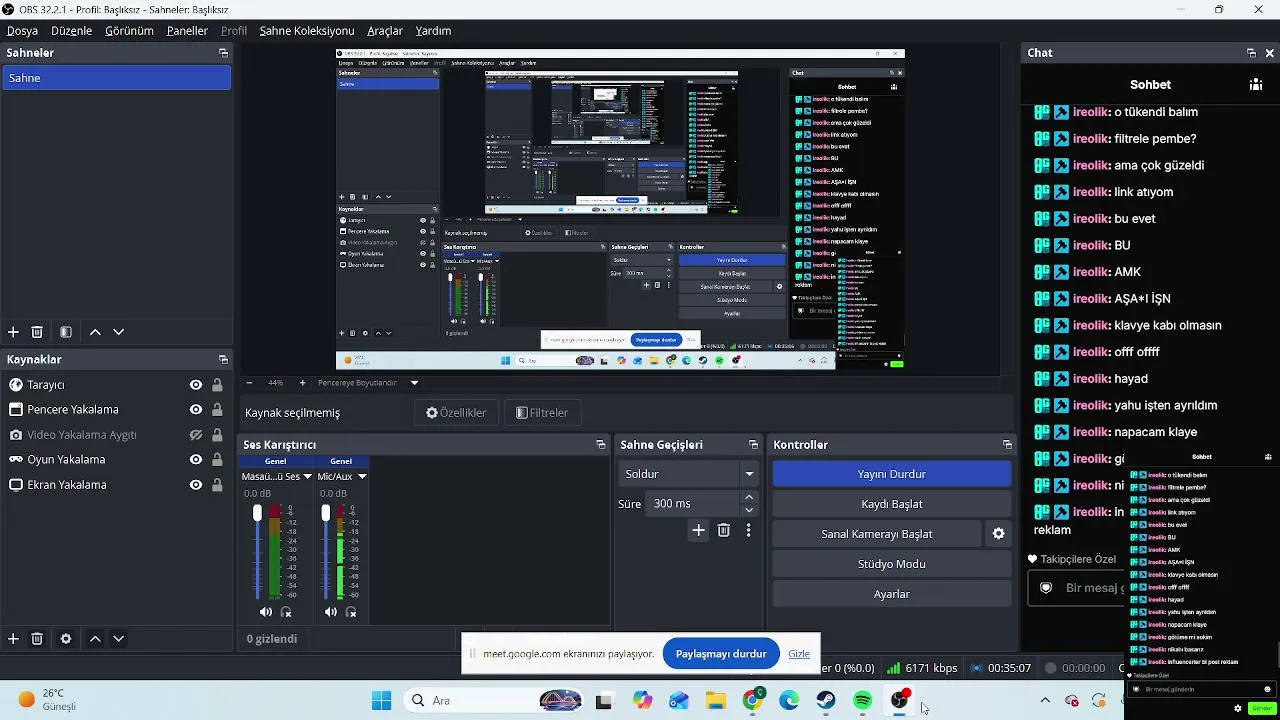Screen dimensions: 1280x720
Task: Add a new source in Kaynaklar panel
Action: (13, 639)
